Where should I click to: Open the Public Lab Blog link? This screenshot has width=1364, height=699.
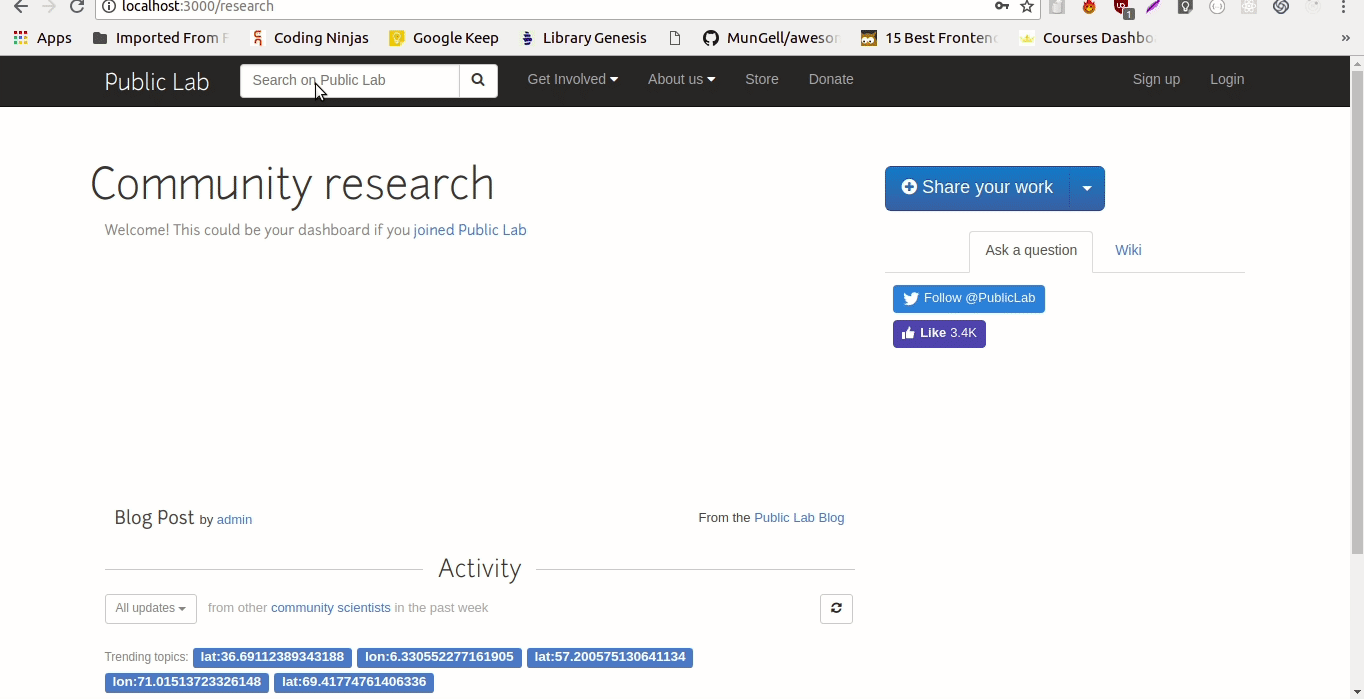[799, 518]
